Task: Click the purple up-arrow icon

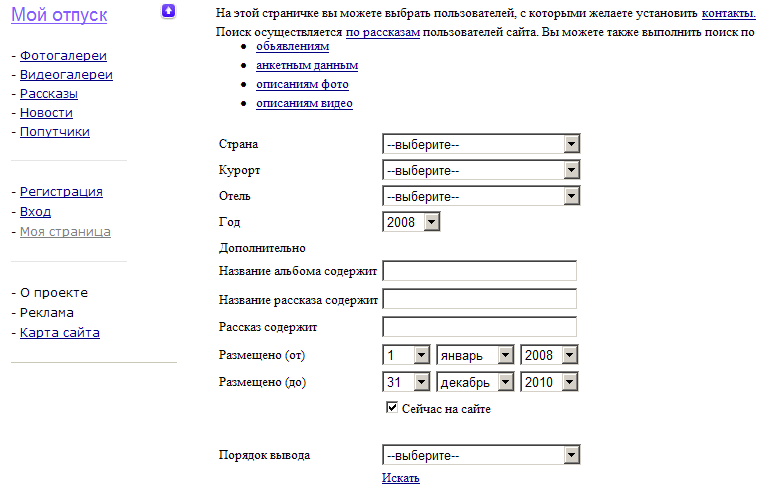Action: (168, 10)
